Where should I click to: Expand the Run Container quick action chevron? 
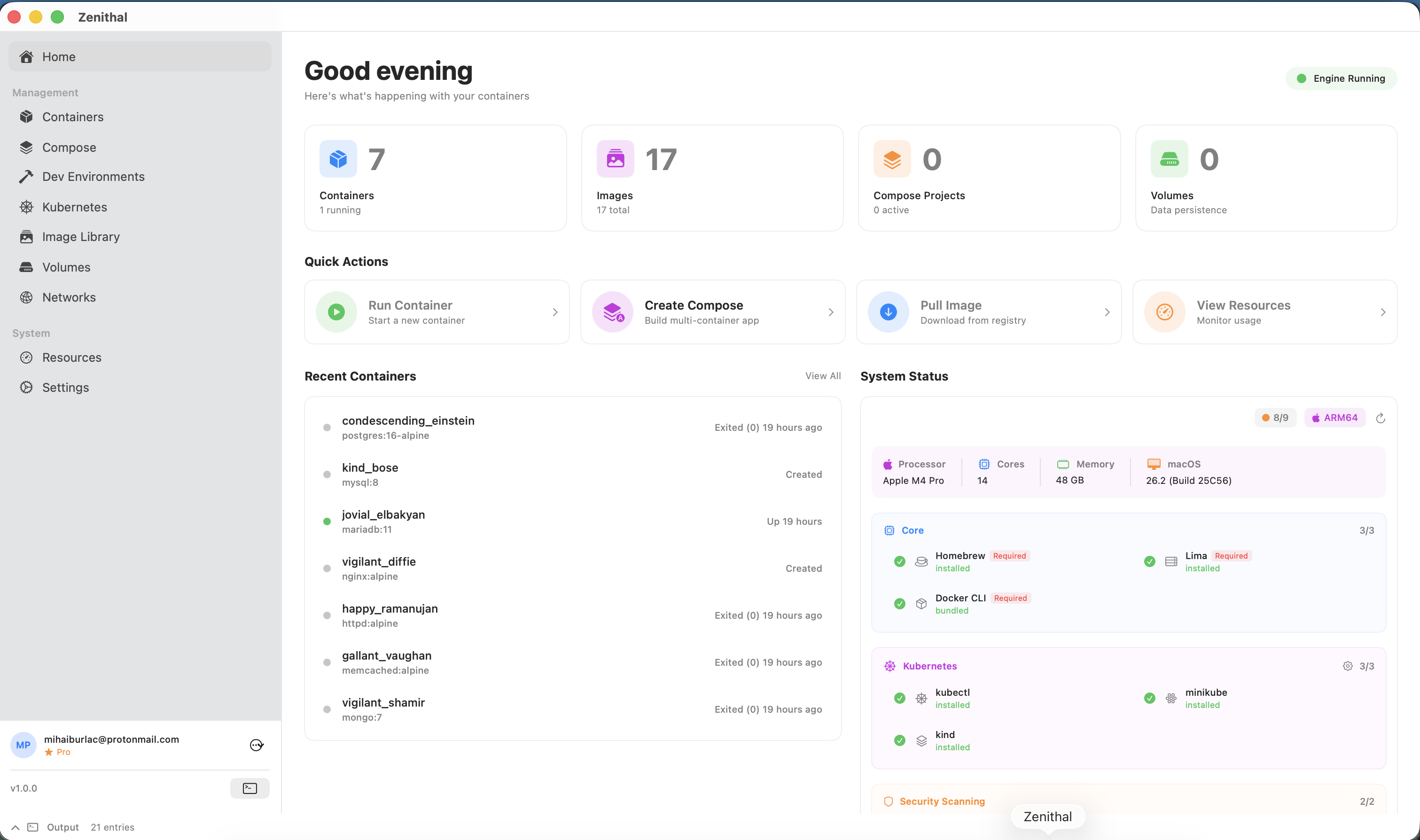(x=554, y=312)
